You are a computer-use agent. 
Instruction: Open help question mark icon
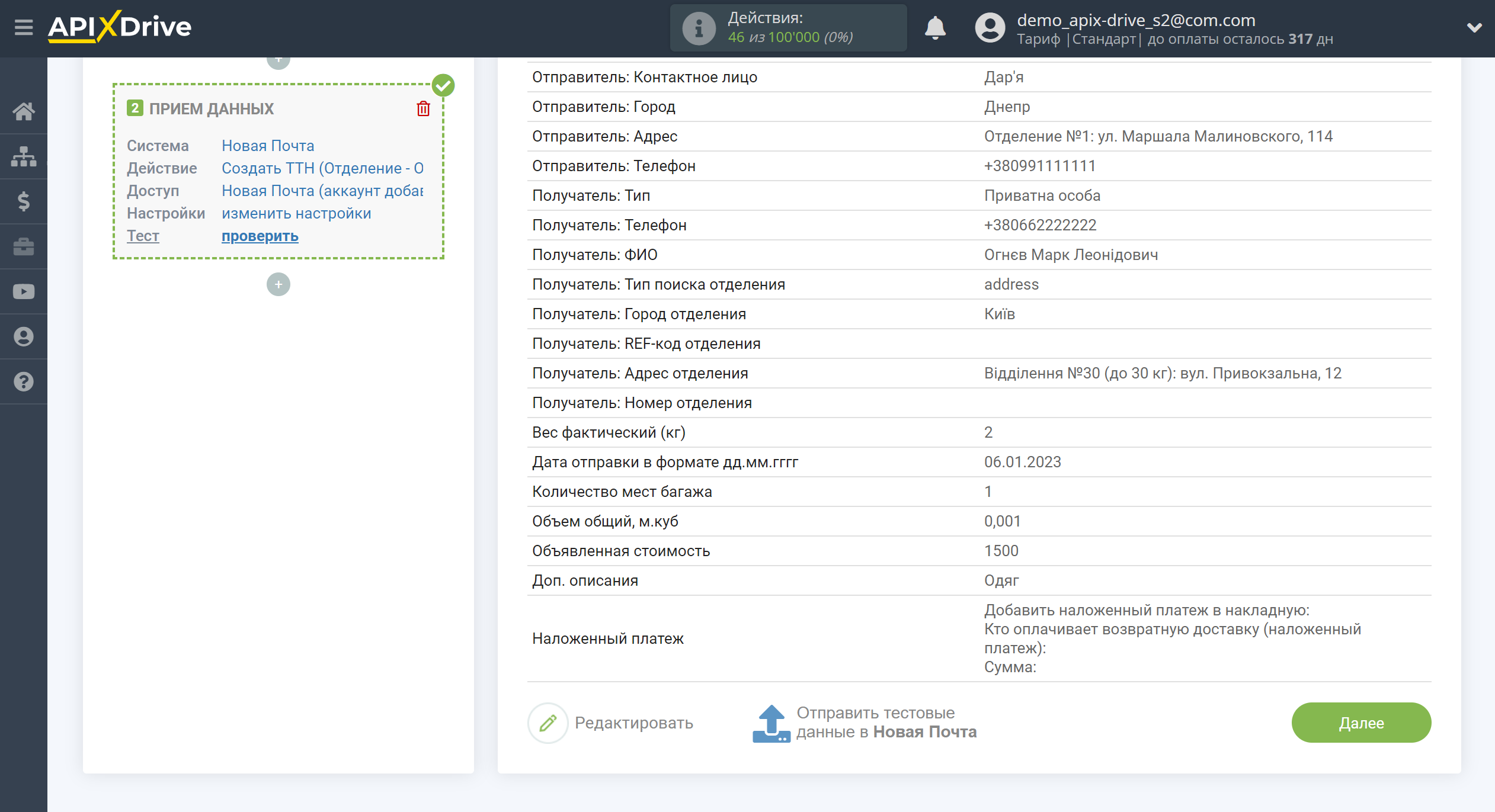[x=24, y=381]
